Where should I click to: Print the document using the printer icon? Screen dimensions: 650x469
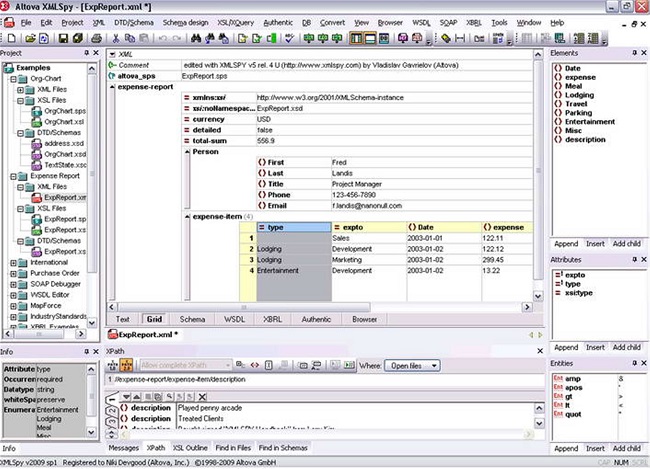97,39
